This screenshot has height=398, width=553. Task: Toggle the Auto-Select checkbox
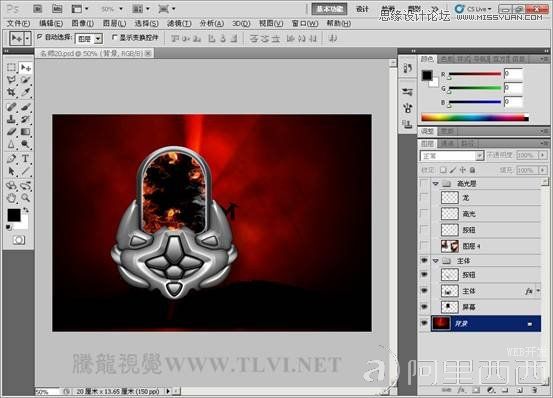40,37
